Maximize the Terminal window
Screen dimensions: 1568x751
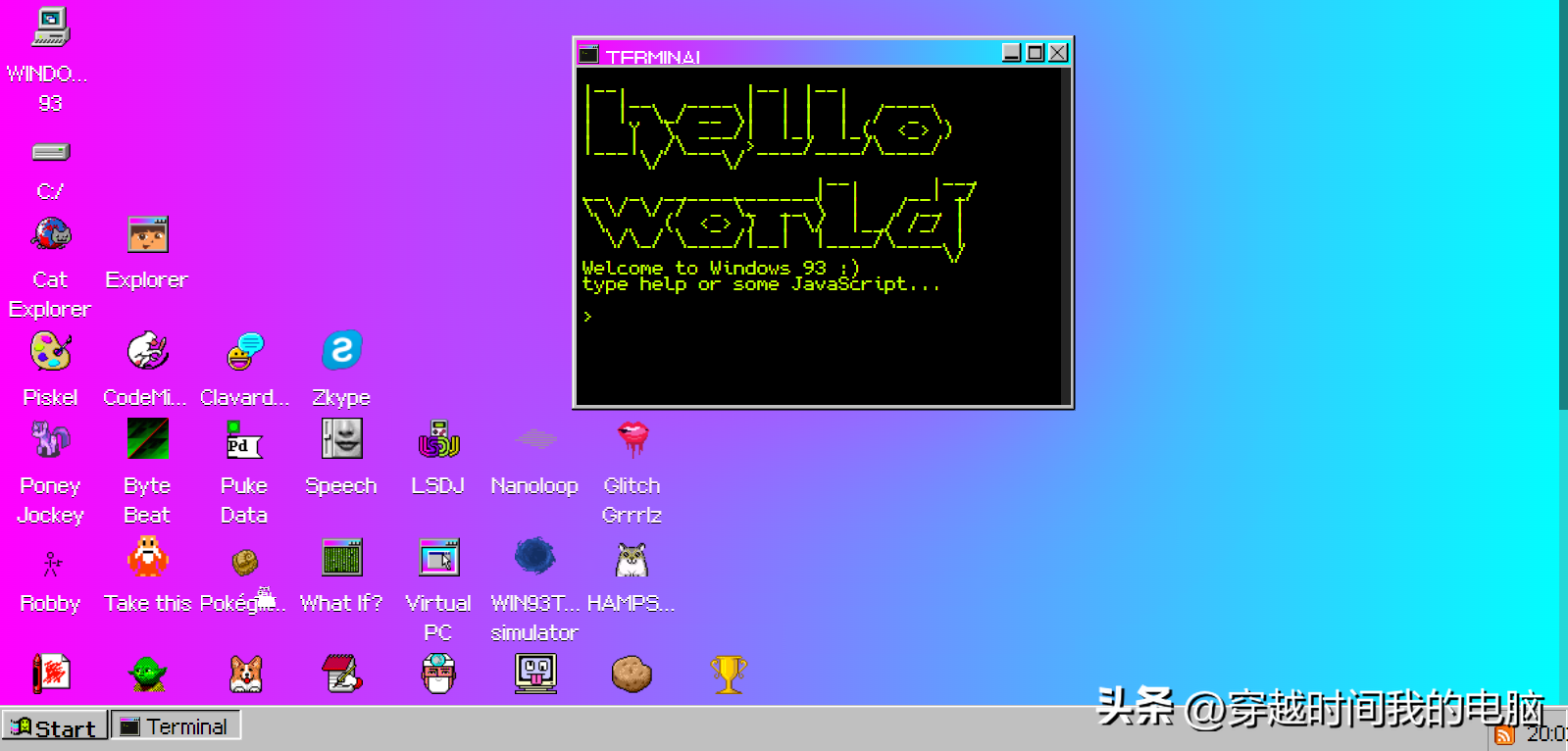click(x=1035, y=53)
